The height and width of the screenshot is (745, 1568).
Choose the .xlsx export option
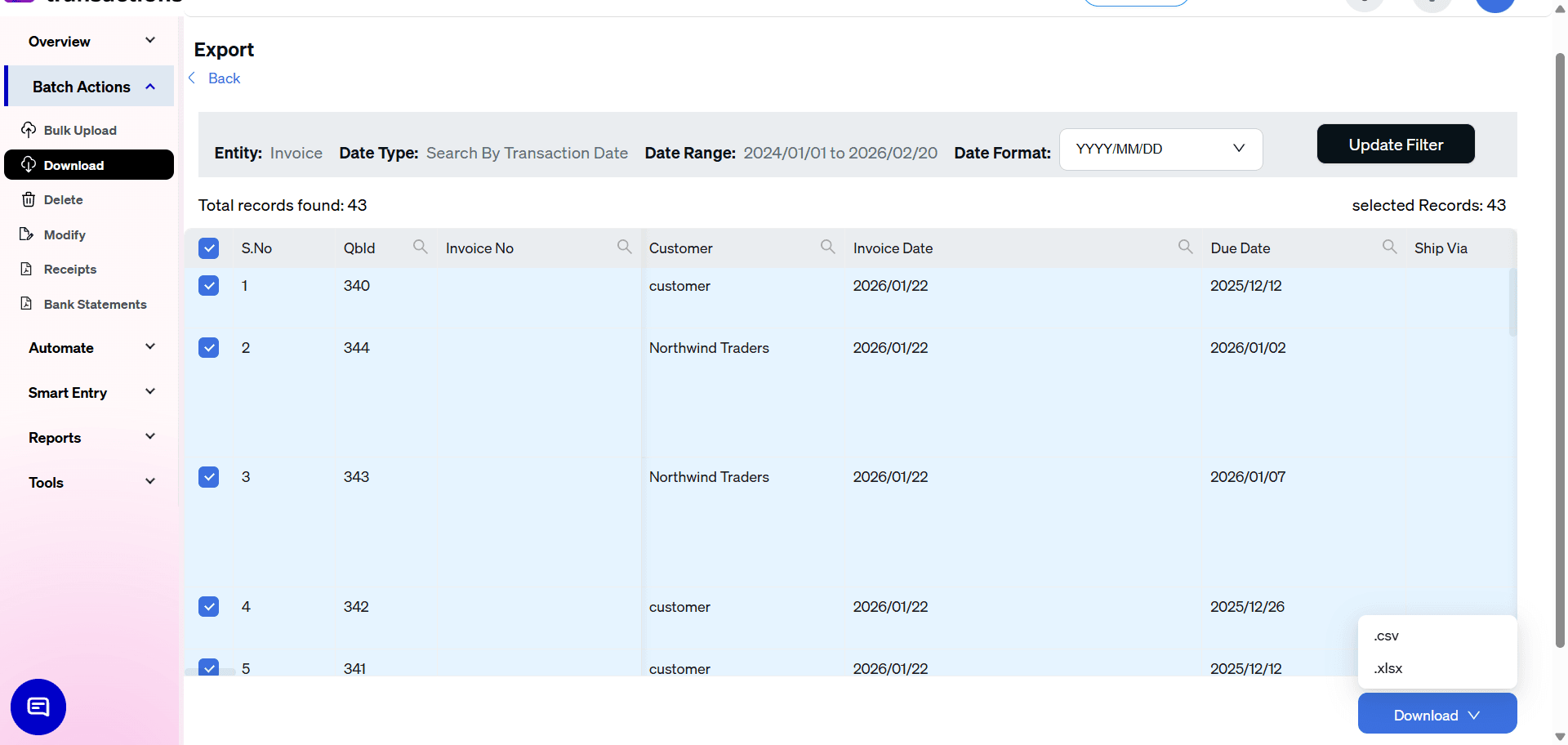(x=1388, y=668)
